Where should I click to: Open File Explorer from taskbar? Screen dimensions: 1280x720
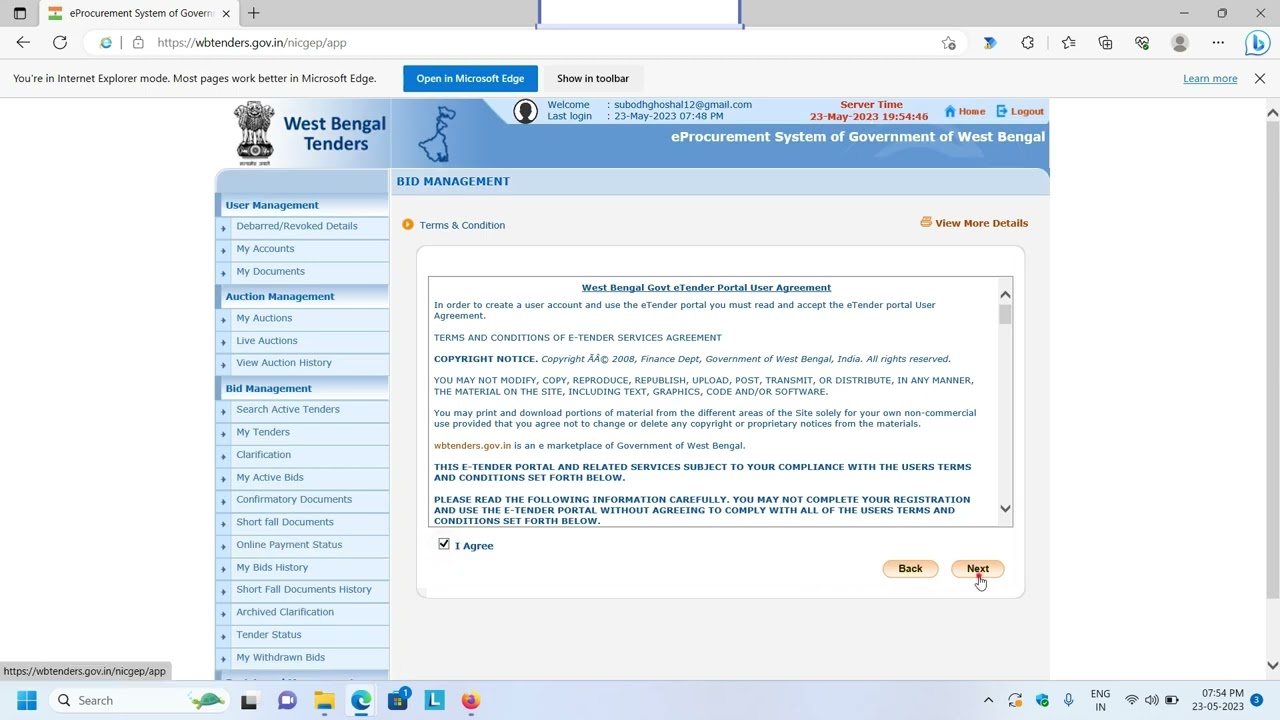coord(324,700)
